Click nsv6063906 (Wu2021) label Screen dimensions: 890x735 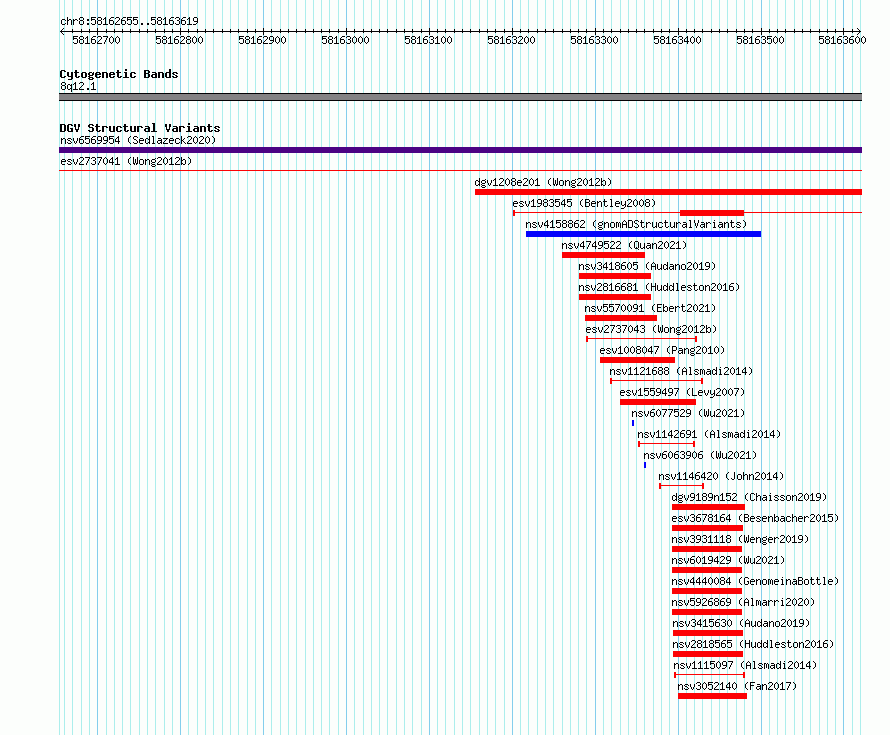pyautogui.click(x=700, y=455)
